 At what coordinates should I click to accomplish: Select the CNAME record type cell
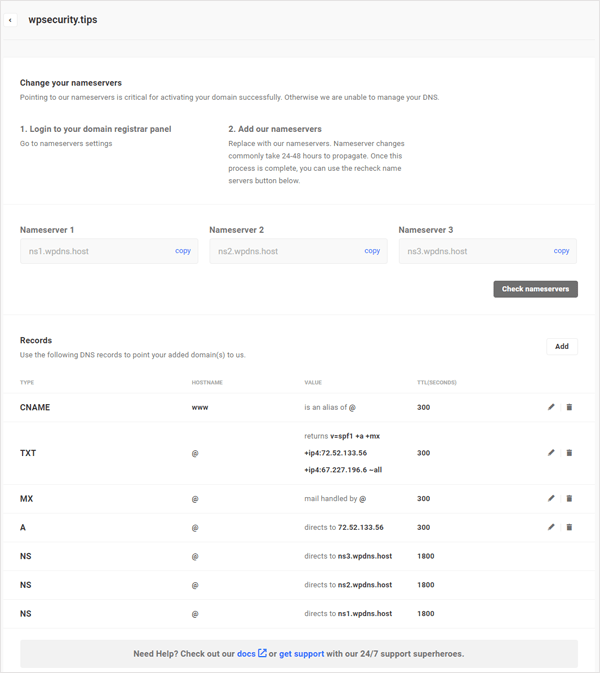pos(35,407)
